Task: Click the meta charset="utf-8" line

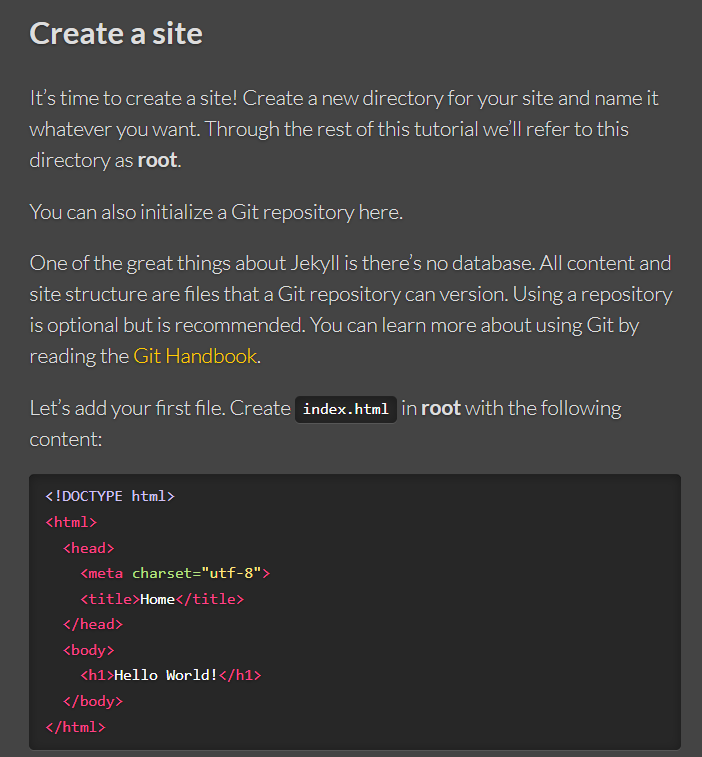Action: tap(175, 574)
